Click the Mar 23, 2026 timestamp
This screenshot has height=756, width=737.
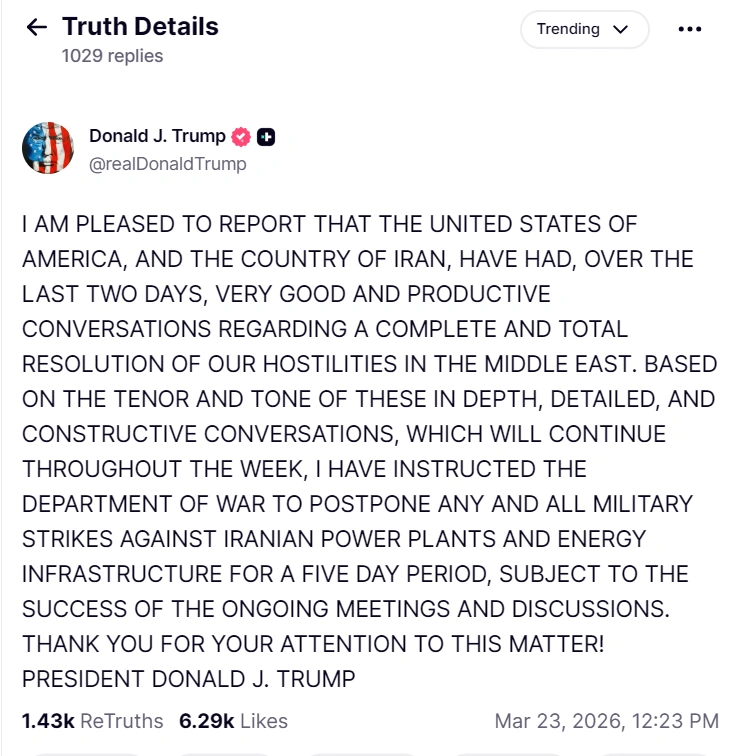pyautogui.click(x=606, y=720)
